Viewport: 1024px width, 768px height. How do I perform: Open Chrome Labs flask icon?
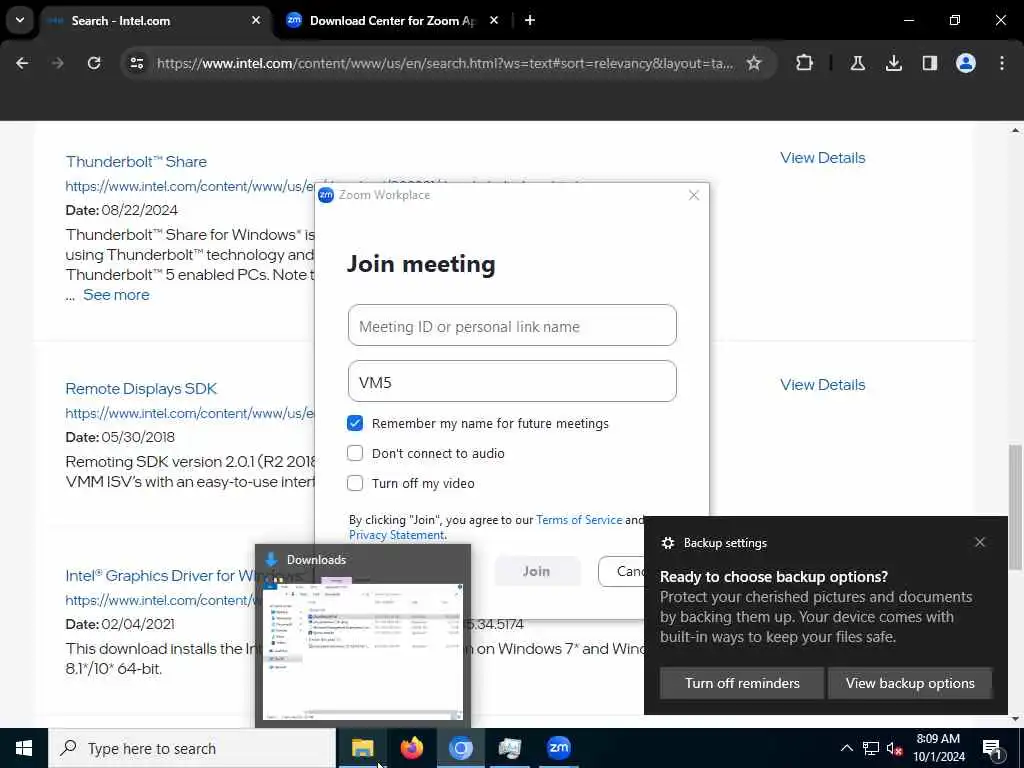857,63
